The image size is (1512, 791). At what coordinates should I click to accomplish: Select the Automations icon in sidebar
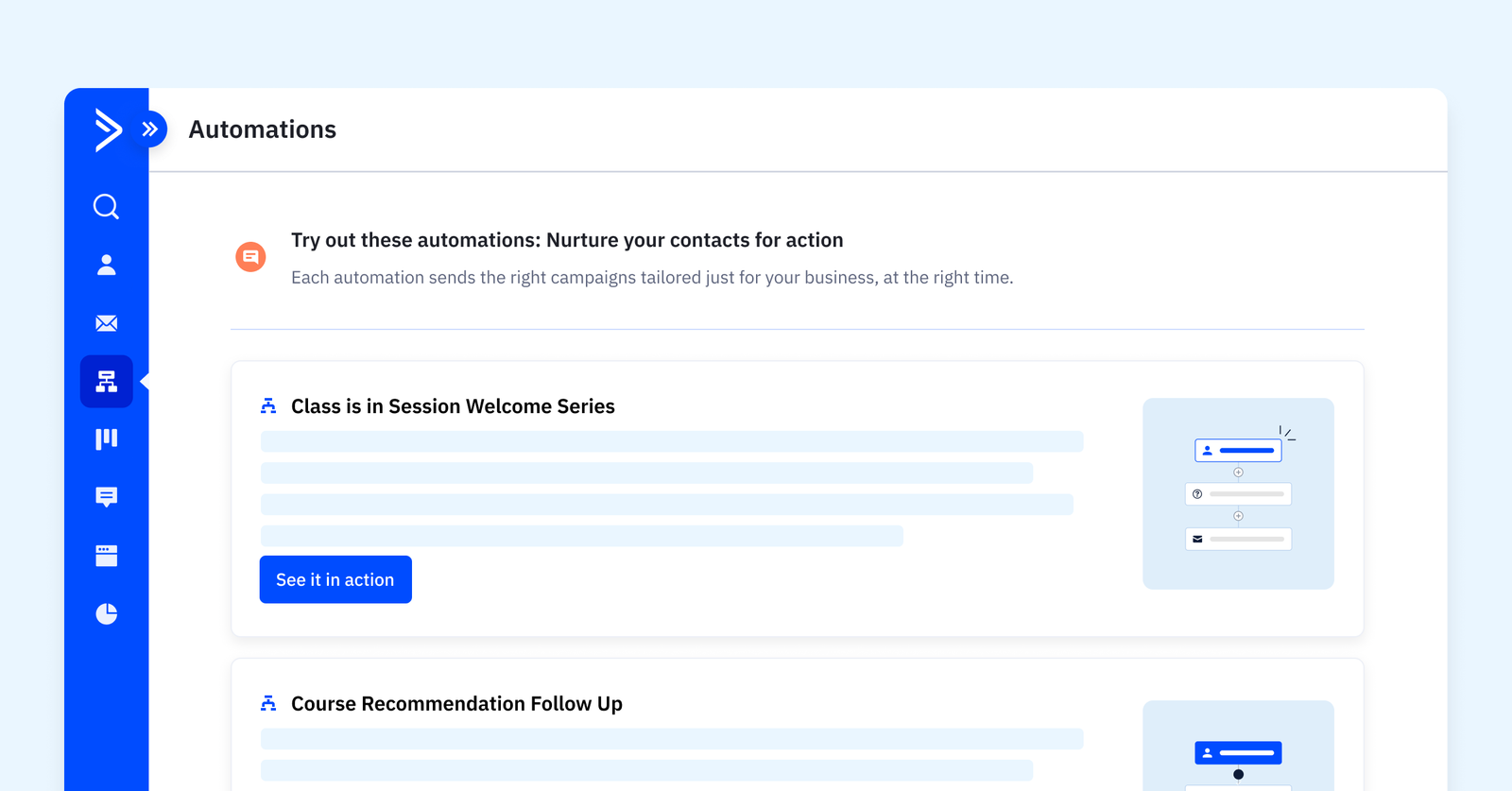(107, 382)
